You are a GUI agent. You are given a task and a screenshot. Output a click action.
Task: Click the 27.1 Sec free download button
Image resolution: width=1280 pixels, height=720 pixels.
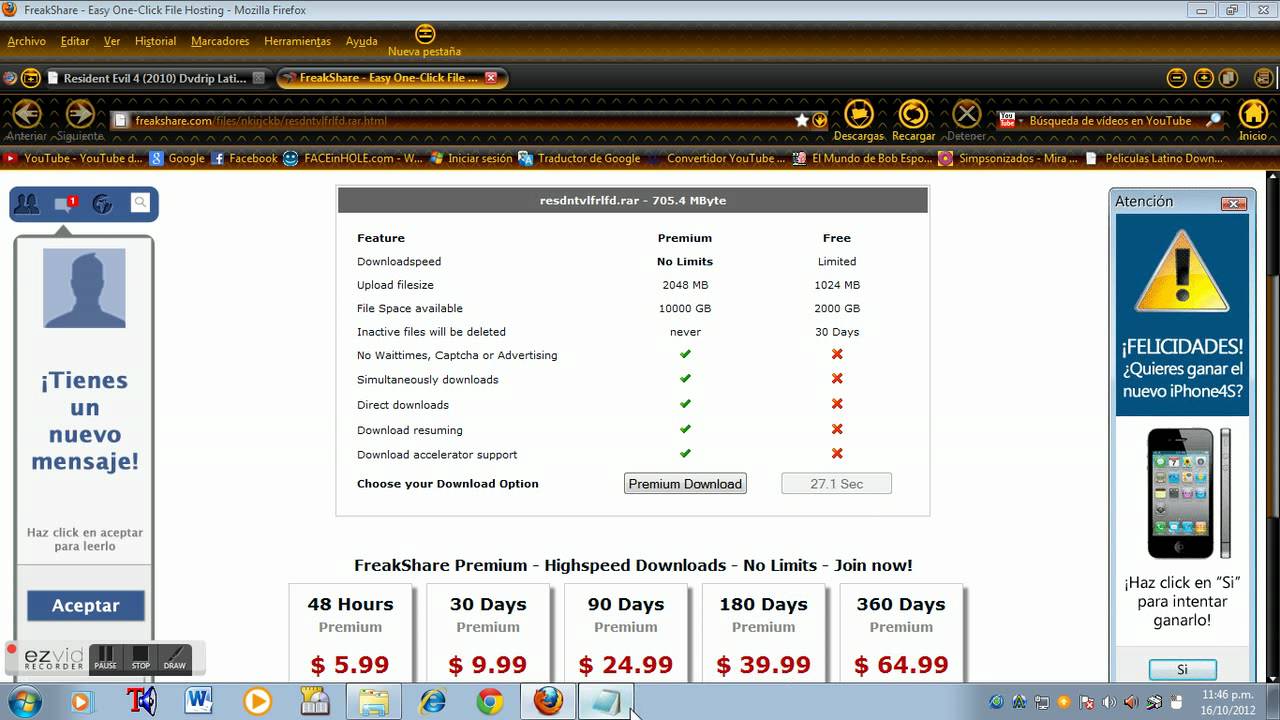(836, 484)
